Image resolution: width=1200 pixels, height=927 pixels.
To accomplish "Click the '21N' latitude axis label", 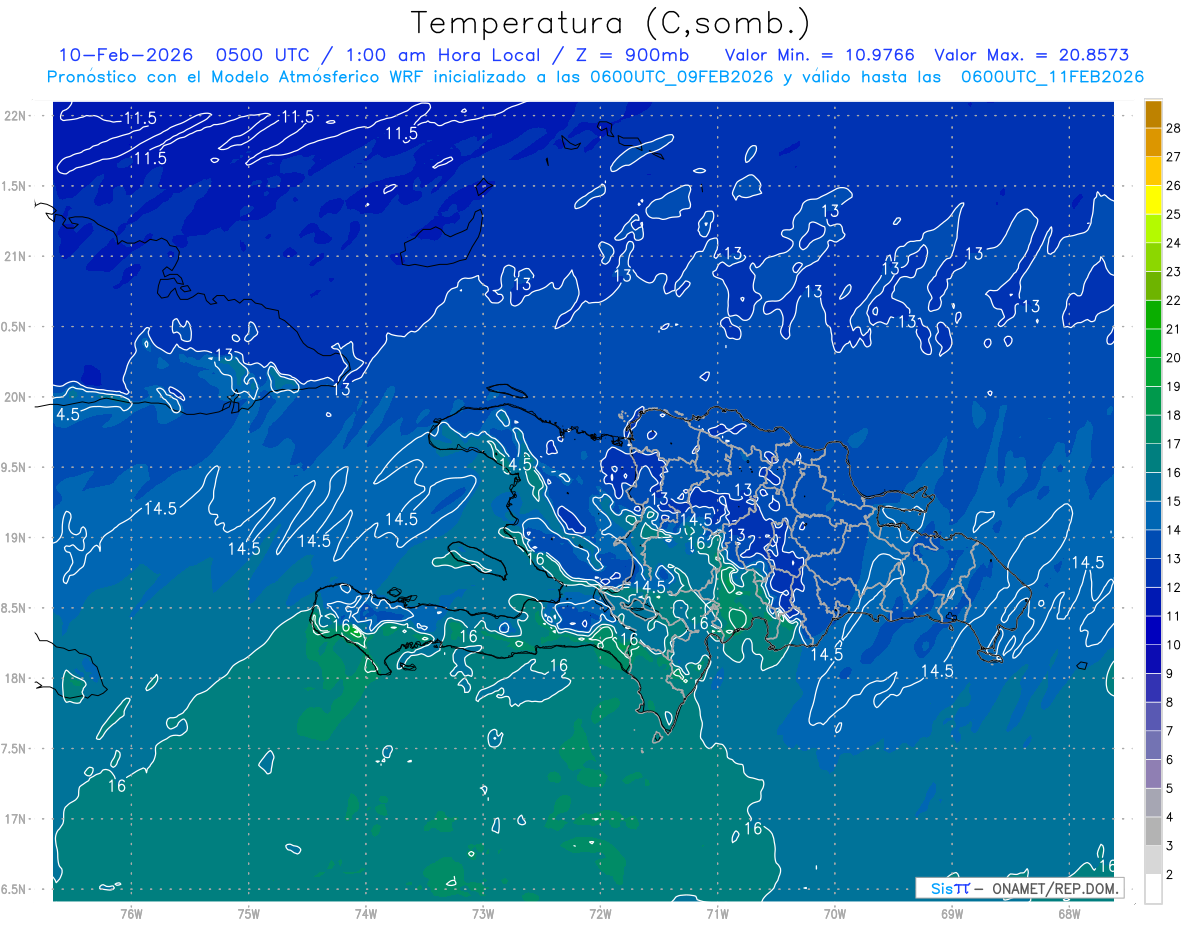I will [15, 256].
